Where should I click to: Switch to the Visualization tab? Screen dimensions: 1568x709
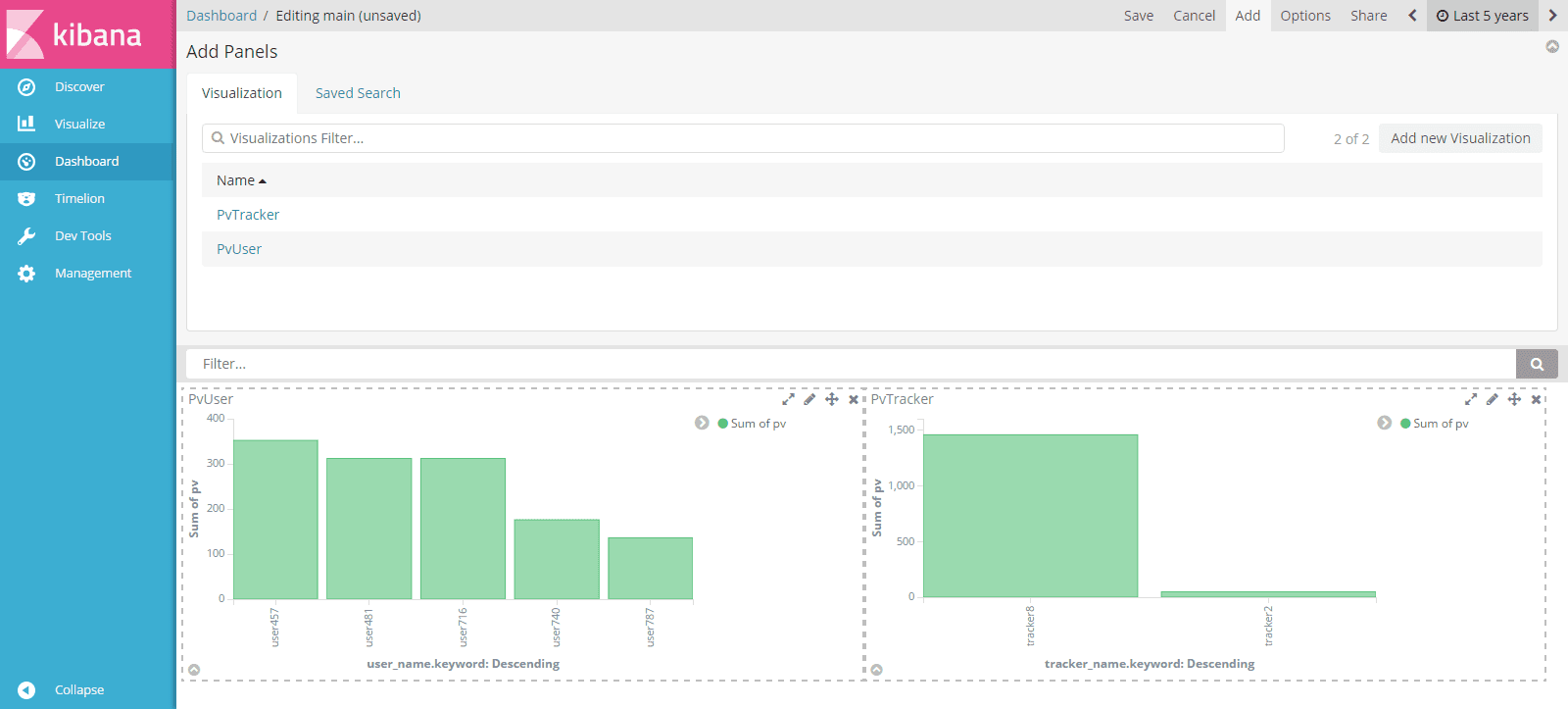242,93
